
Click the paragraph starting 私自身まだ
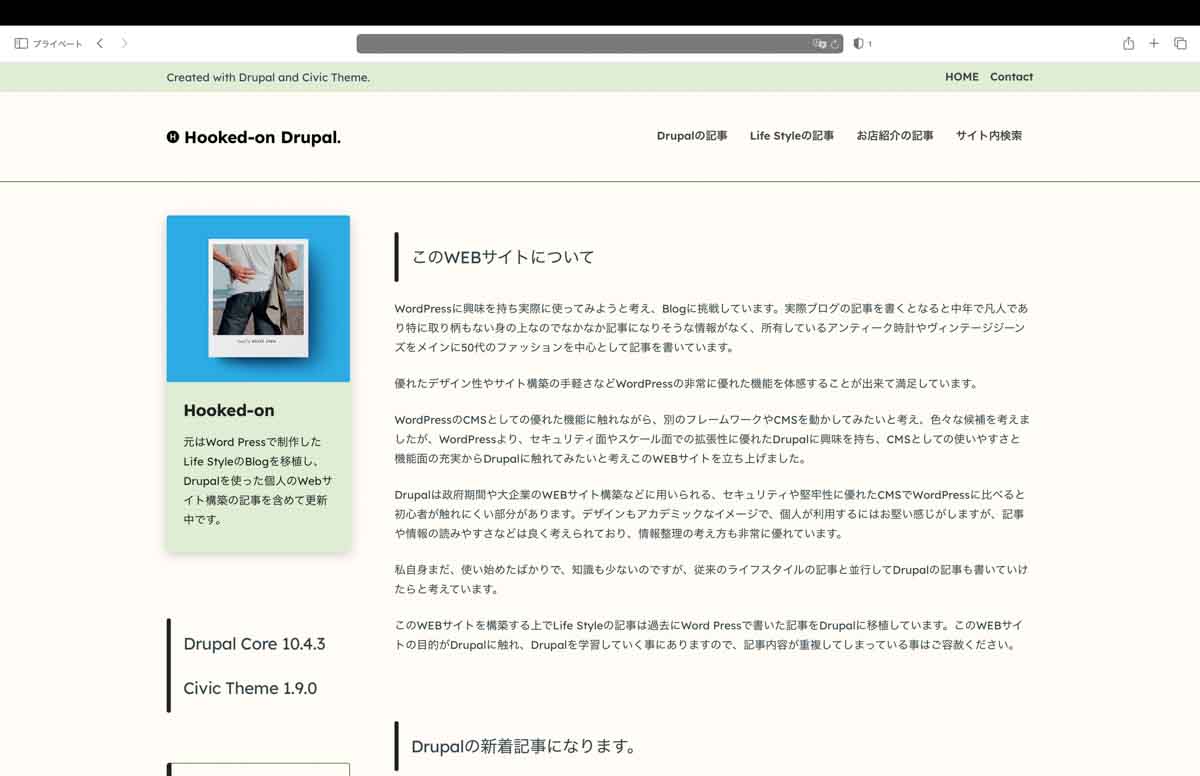point(711,579)
